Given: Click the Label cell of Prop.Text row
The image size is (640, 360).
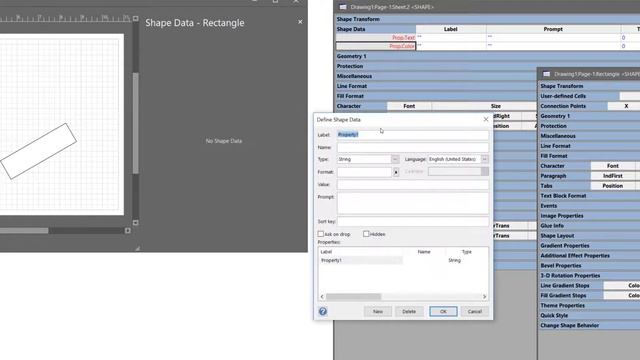Looking at the screenshot, I should pos(451,38).
